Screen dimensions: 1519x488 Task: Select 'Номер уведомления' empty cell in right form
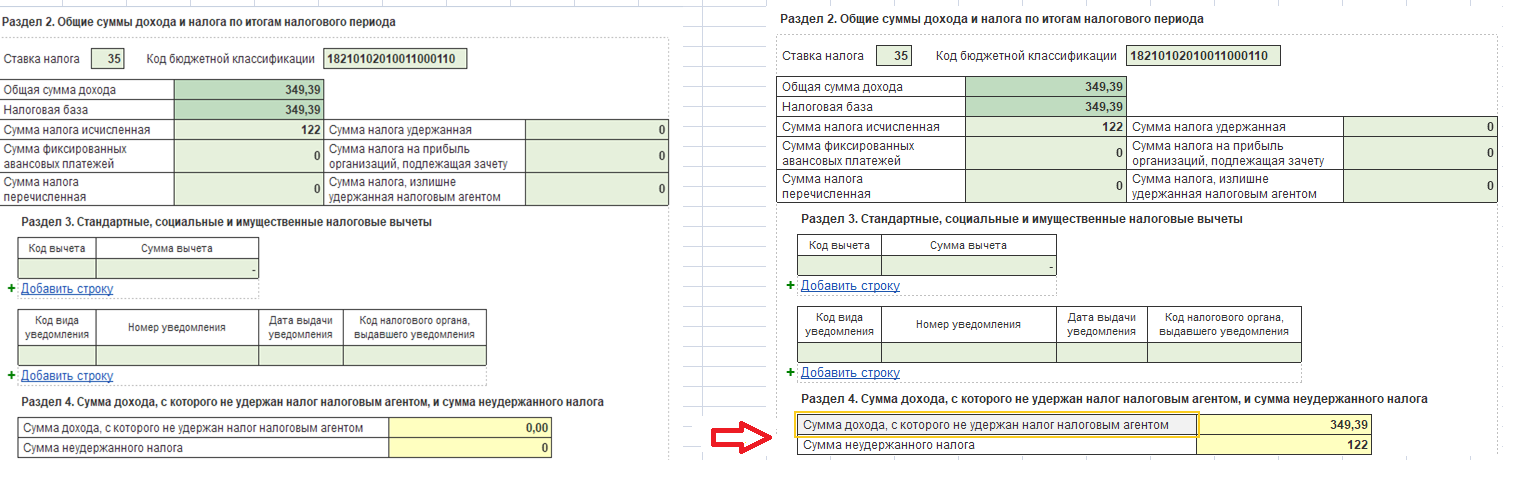click(968, 352)
